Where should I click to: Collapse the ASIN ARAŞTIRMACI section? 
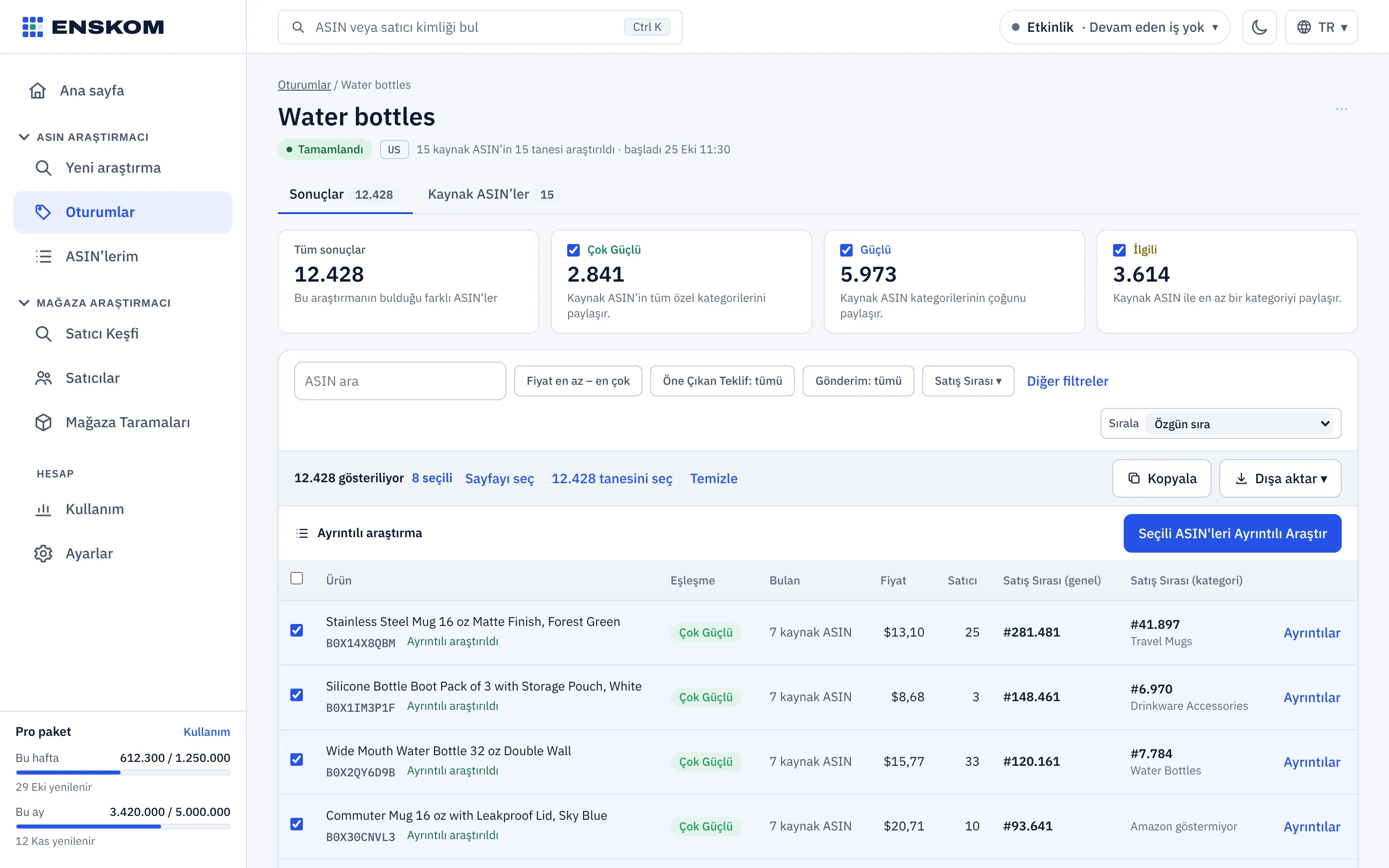(85, 137)
